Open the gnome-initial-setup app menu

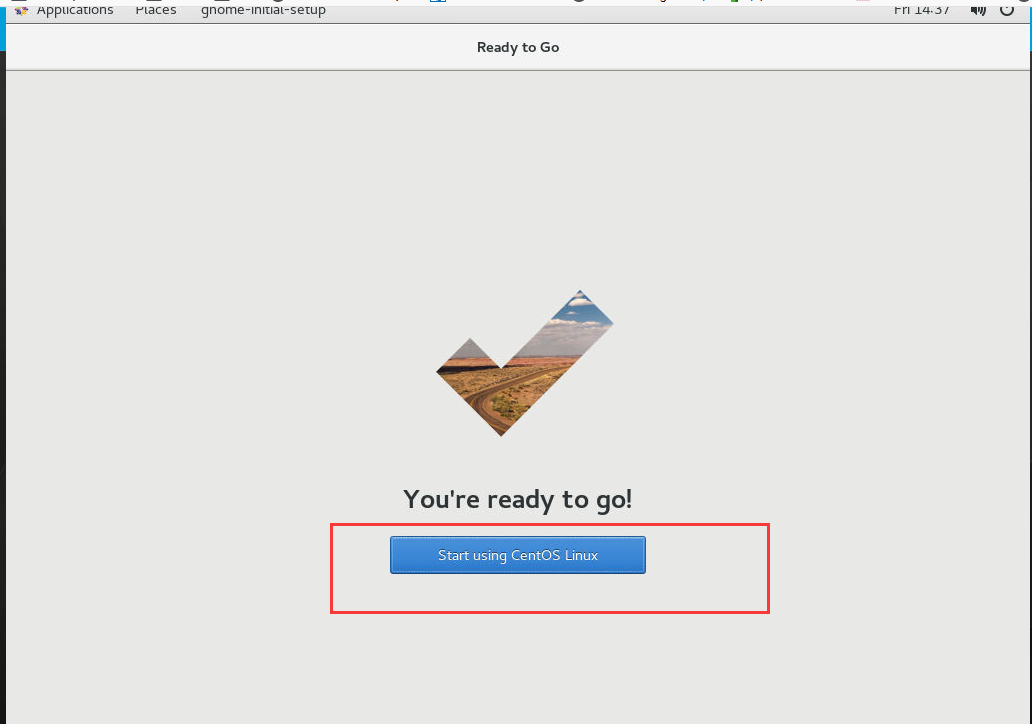click(263, 9)
